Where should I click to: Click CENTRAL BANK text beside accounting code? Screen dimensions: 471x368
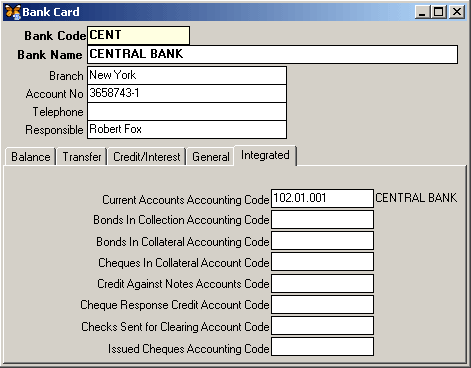click(416, 198)
